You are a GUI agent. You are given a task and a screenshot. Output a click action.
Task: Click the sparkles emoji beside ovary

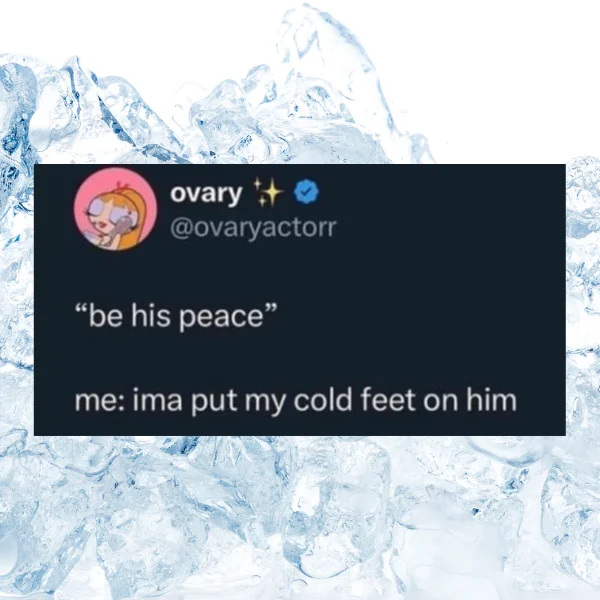pyautogui.click(x=268, y=192)
